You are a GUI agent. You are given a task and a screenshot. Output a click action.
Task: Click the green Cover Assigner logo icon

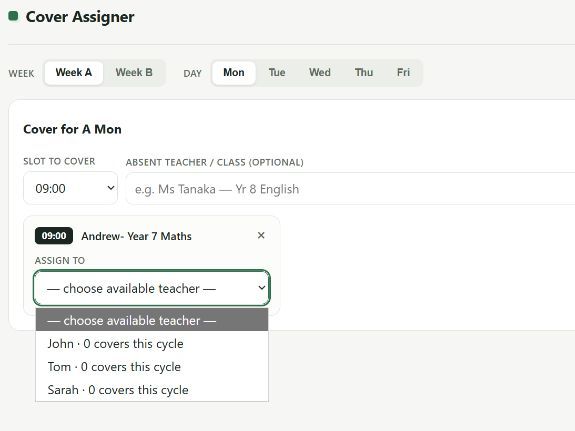(14, 16)
